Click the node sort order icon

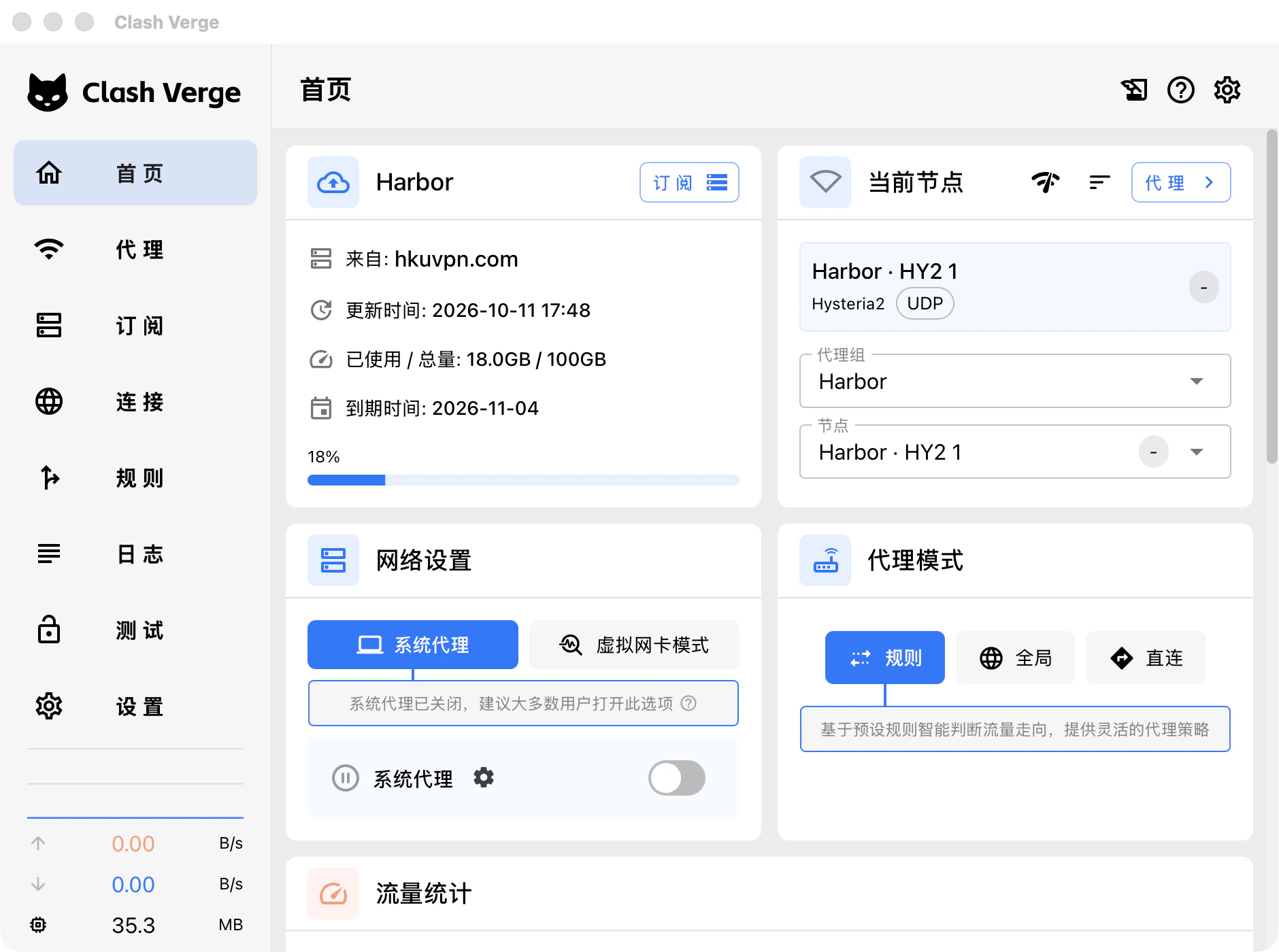[x=1099, y=182]
